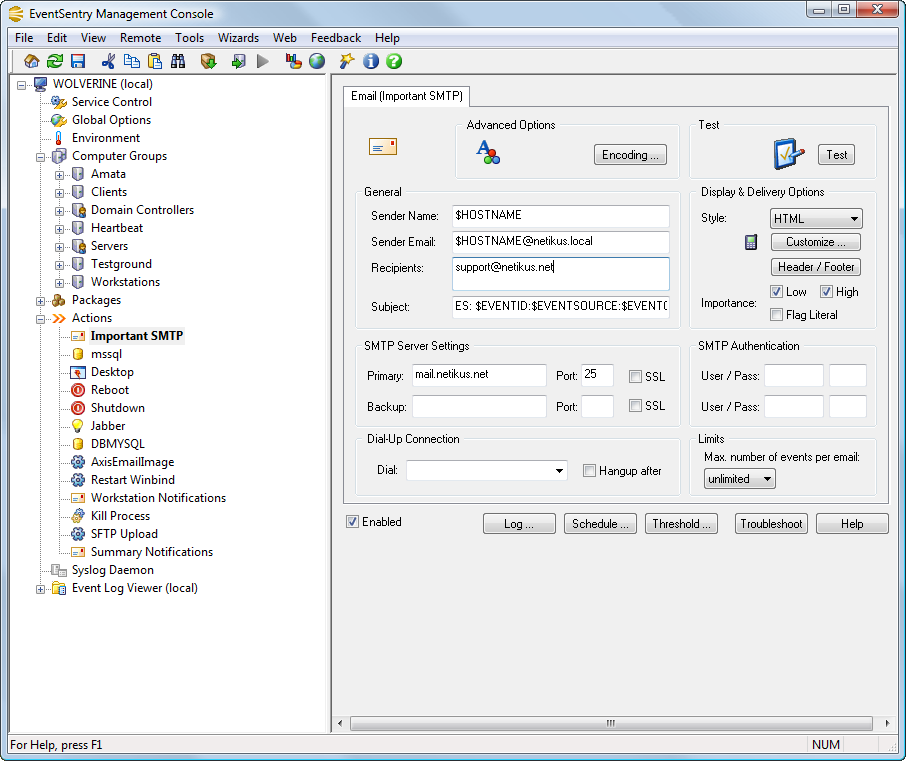Click the Test checkmark tablet icon
The height and width of the screenshot is (761, 906).
point(789,154)
